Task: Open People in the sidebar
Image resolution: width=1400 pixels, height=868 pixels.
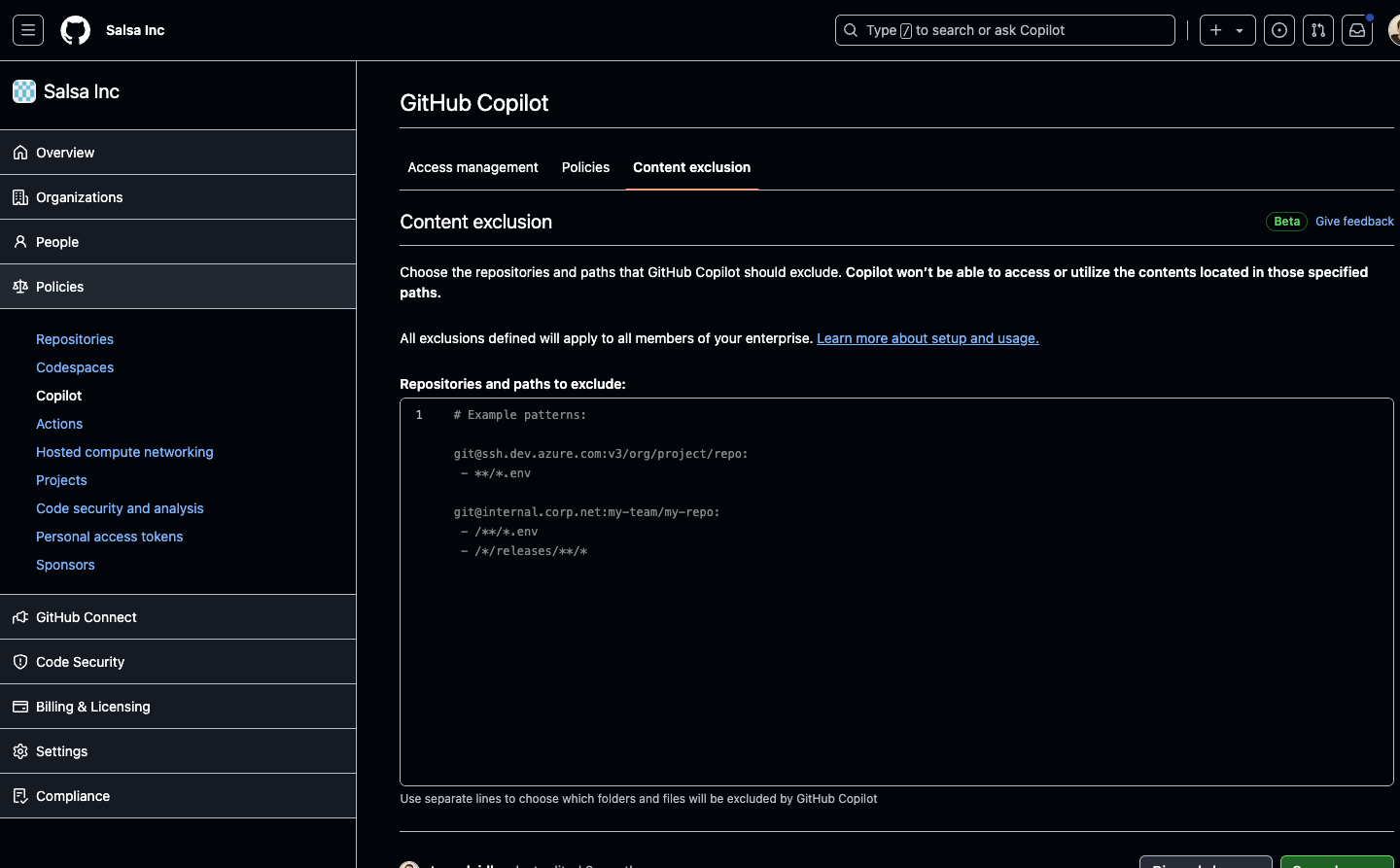Action: tap(178, 242)
